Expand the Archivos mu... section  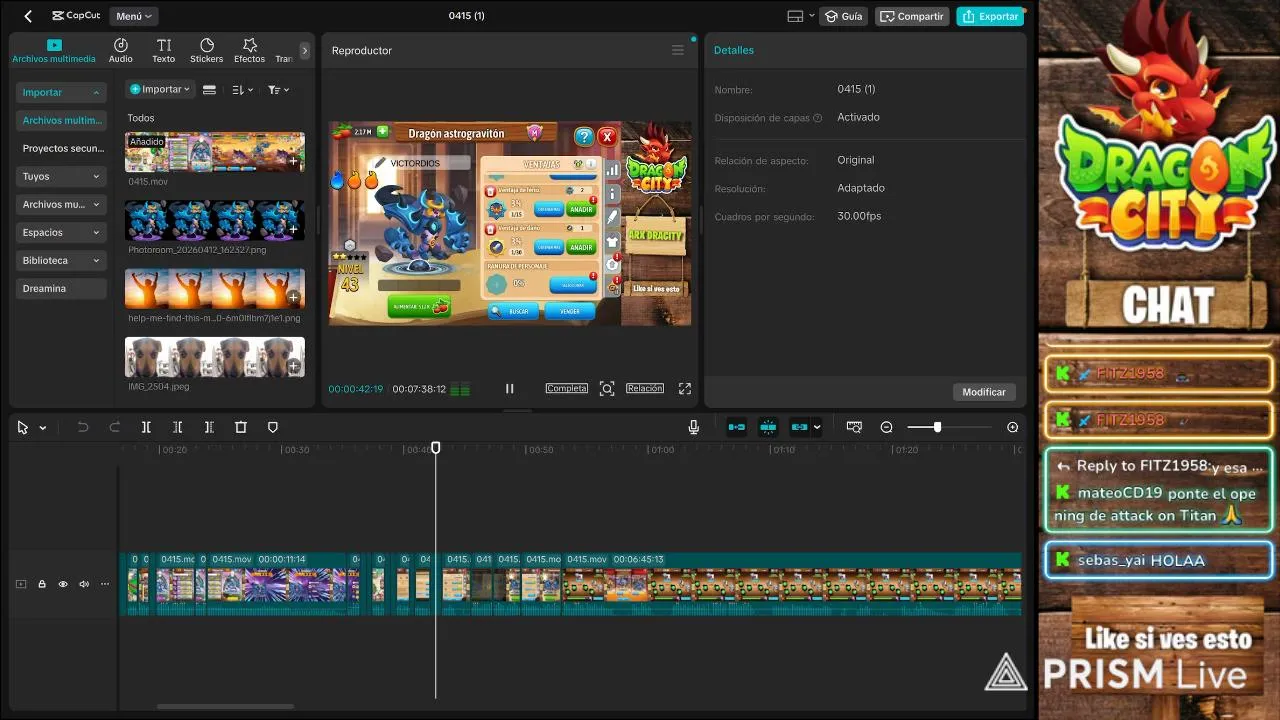61,204
